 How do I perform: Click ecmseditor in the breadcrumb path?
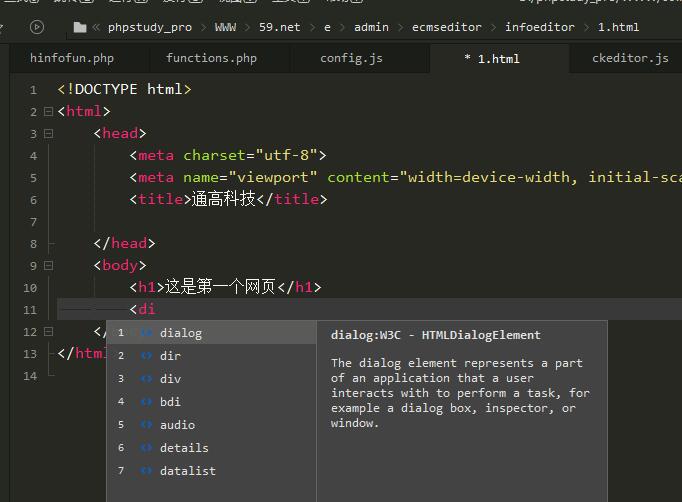pyautogui.click(x=446, y=27)
